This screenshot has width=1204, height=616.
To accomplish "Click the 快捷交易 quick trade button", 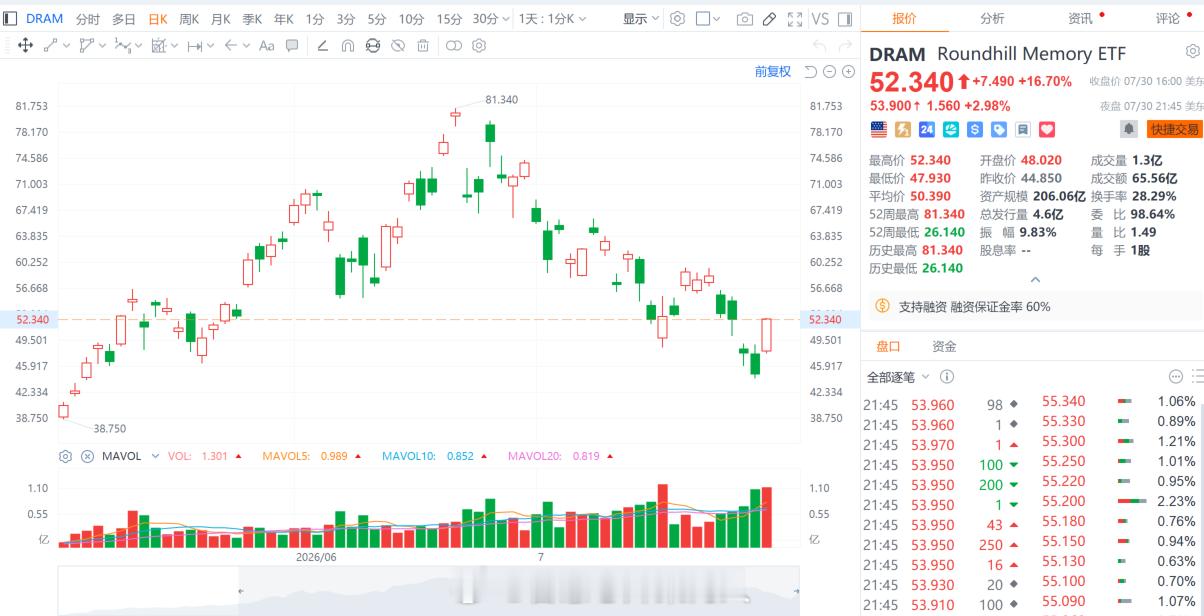I will pyautogui.click(x=1174, y=129).
